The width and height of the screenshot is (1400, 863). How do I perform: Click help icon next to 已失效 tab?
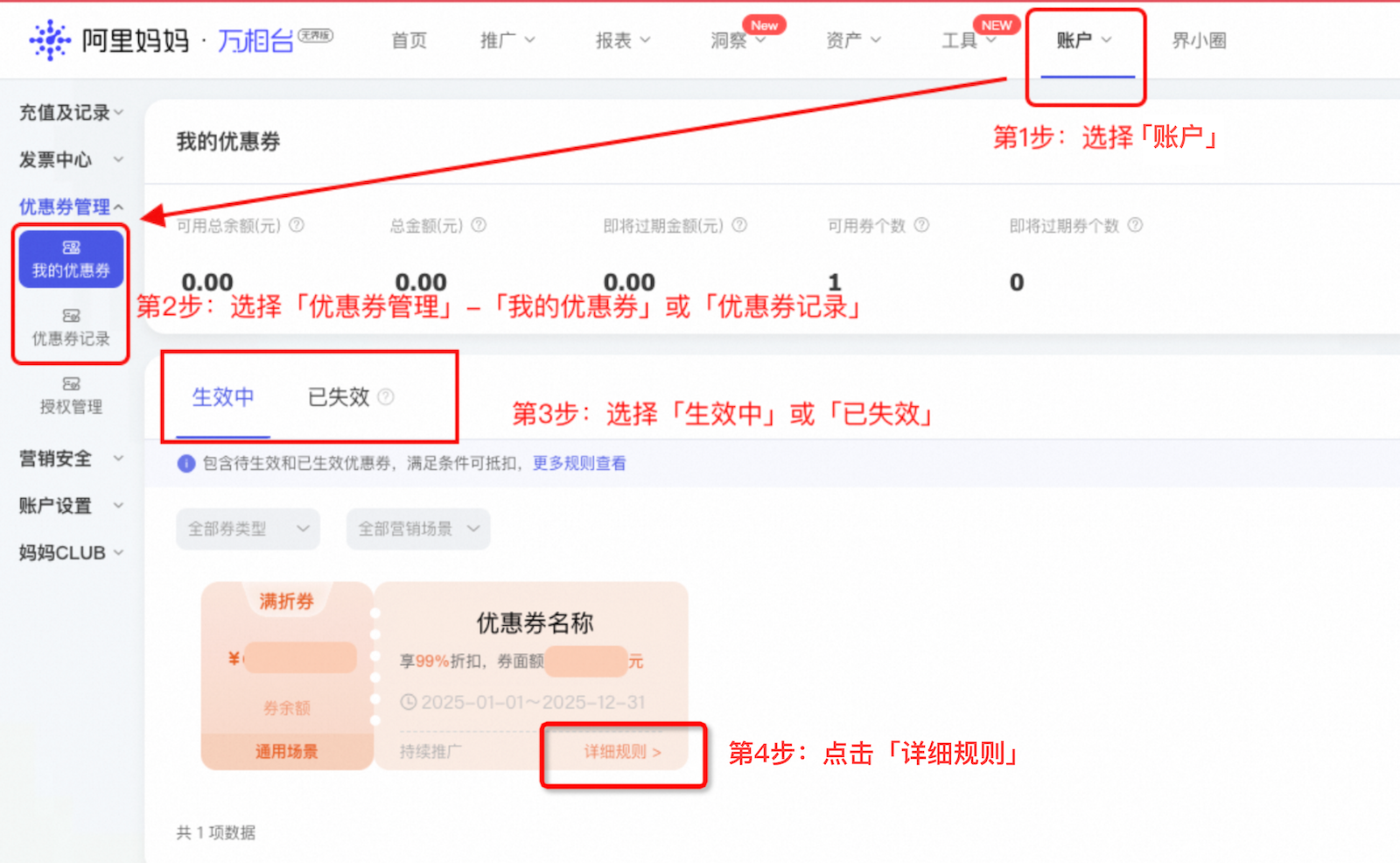click(385, 397)
